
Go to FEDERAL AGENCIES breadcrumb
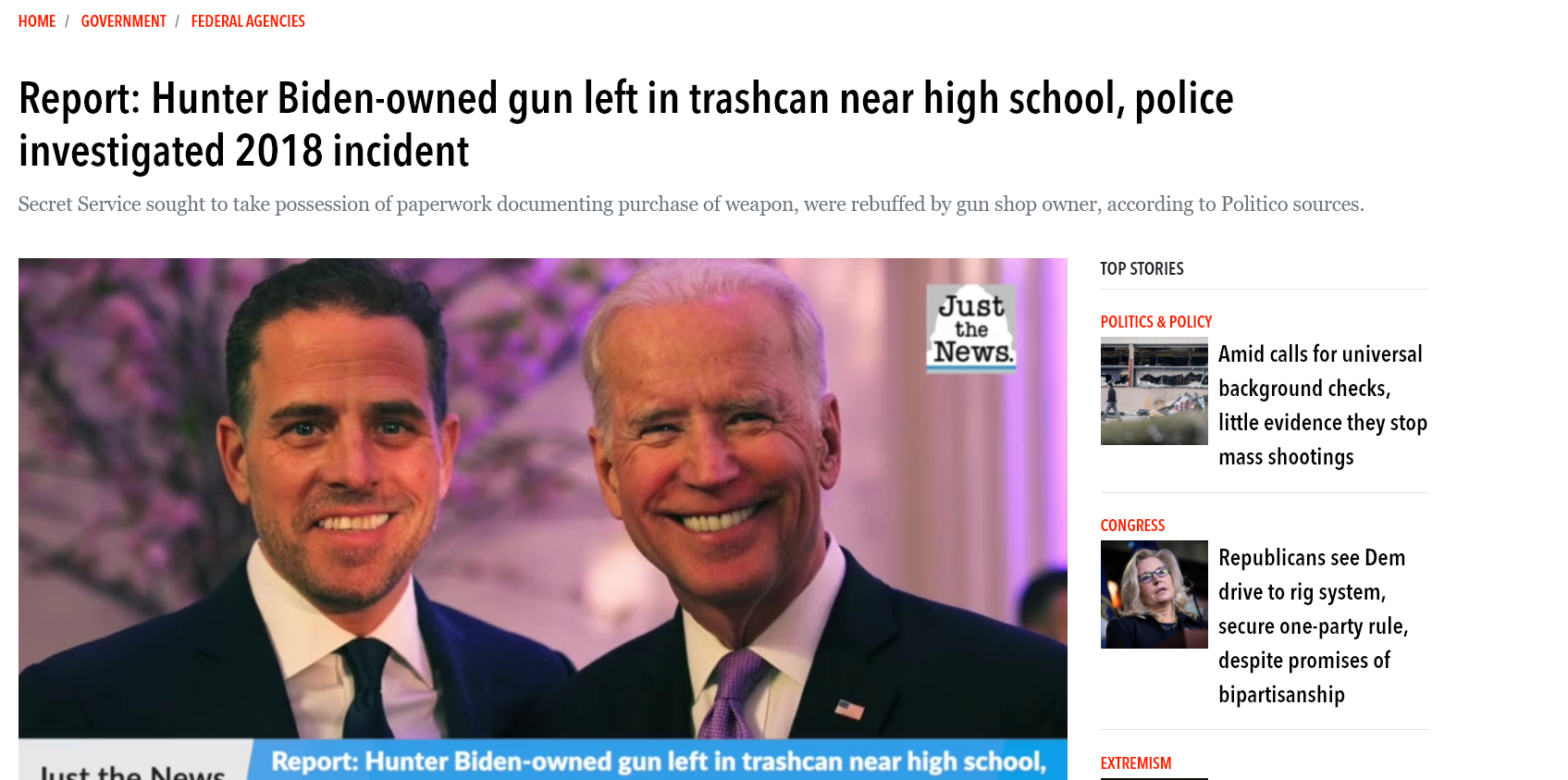(x=248, y=21)
